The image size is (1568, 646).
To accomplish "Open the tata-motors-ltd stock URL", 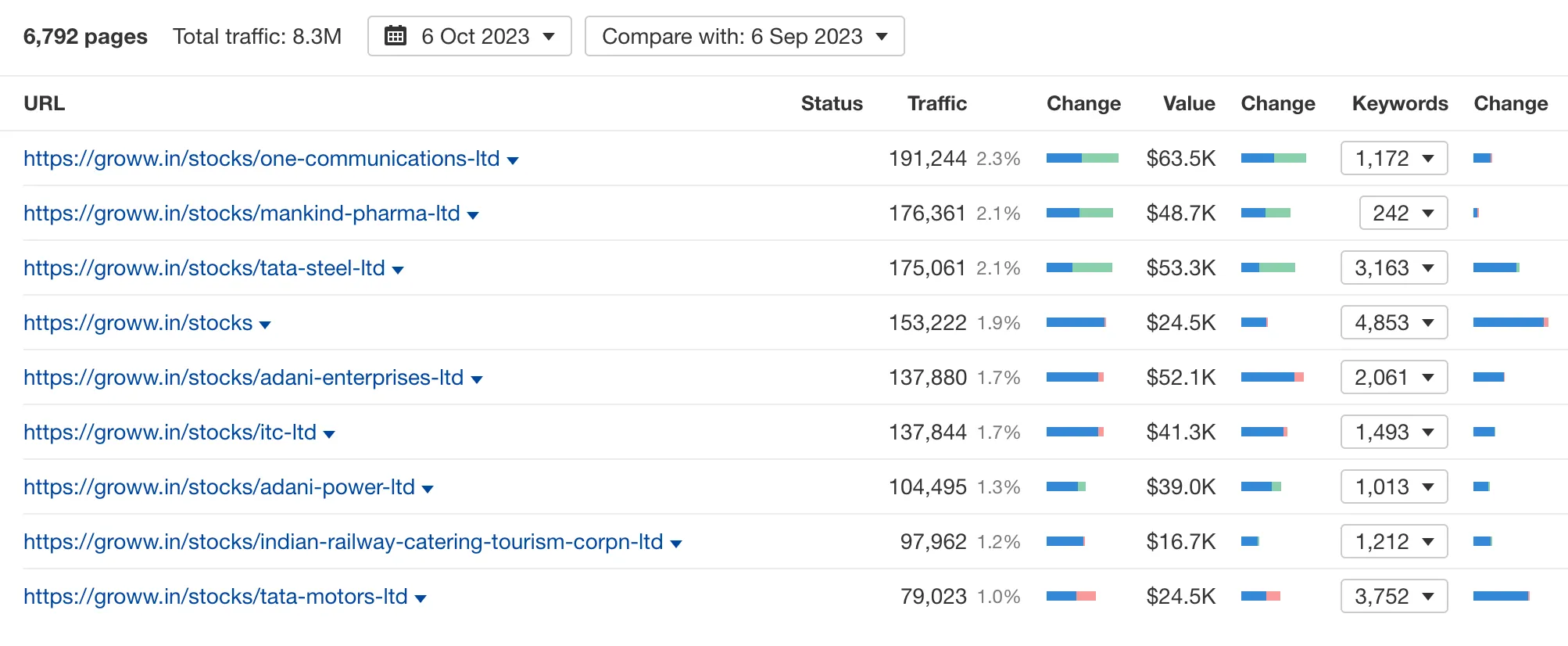I will tap(216, 597).
